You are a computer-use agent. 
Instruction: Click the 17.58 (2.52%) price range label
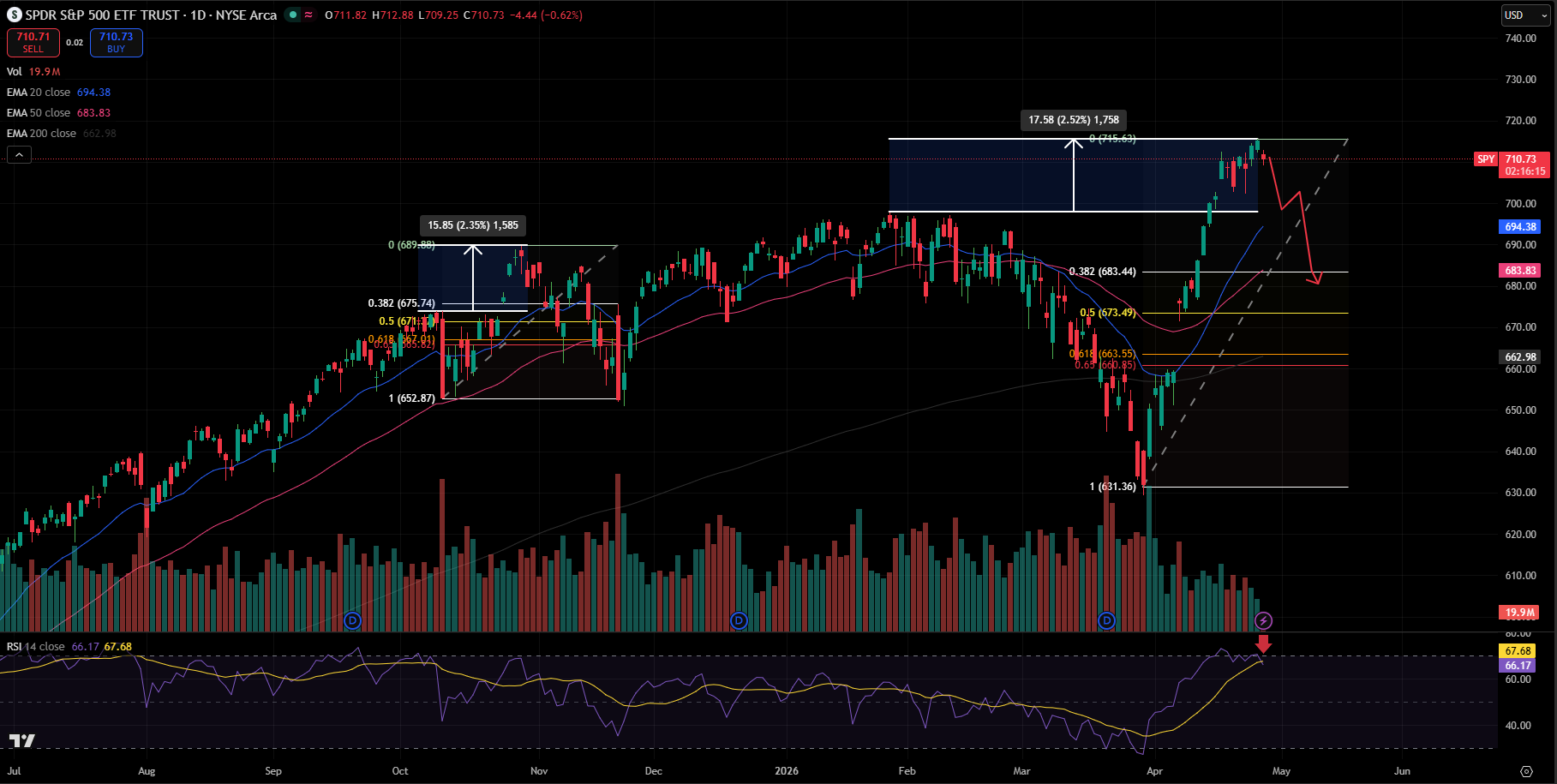coord(1074,120)
